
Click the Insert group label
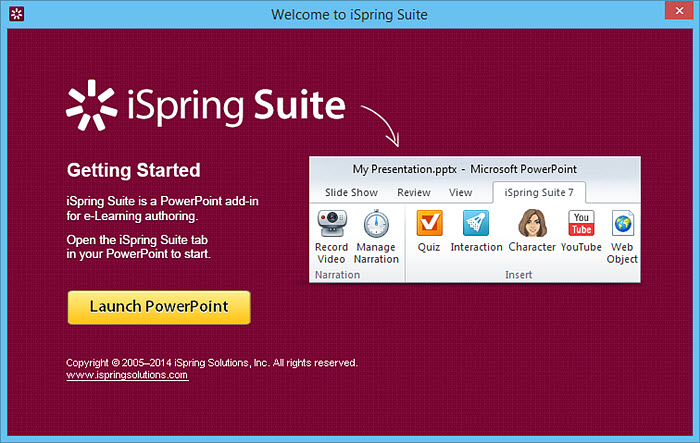(x=518, y=275)
